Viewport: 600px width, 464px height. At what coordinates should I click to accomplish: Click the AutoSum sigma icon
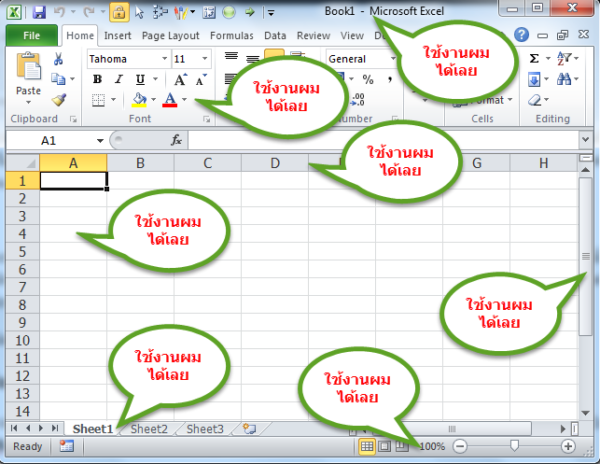point(533,59)
